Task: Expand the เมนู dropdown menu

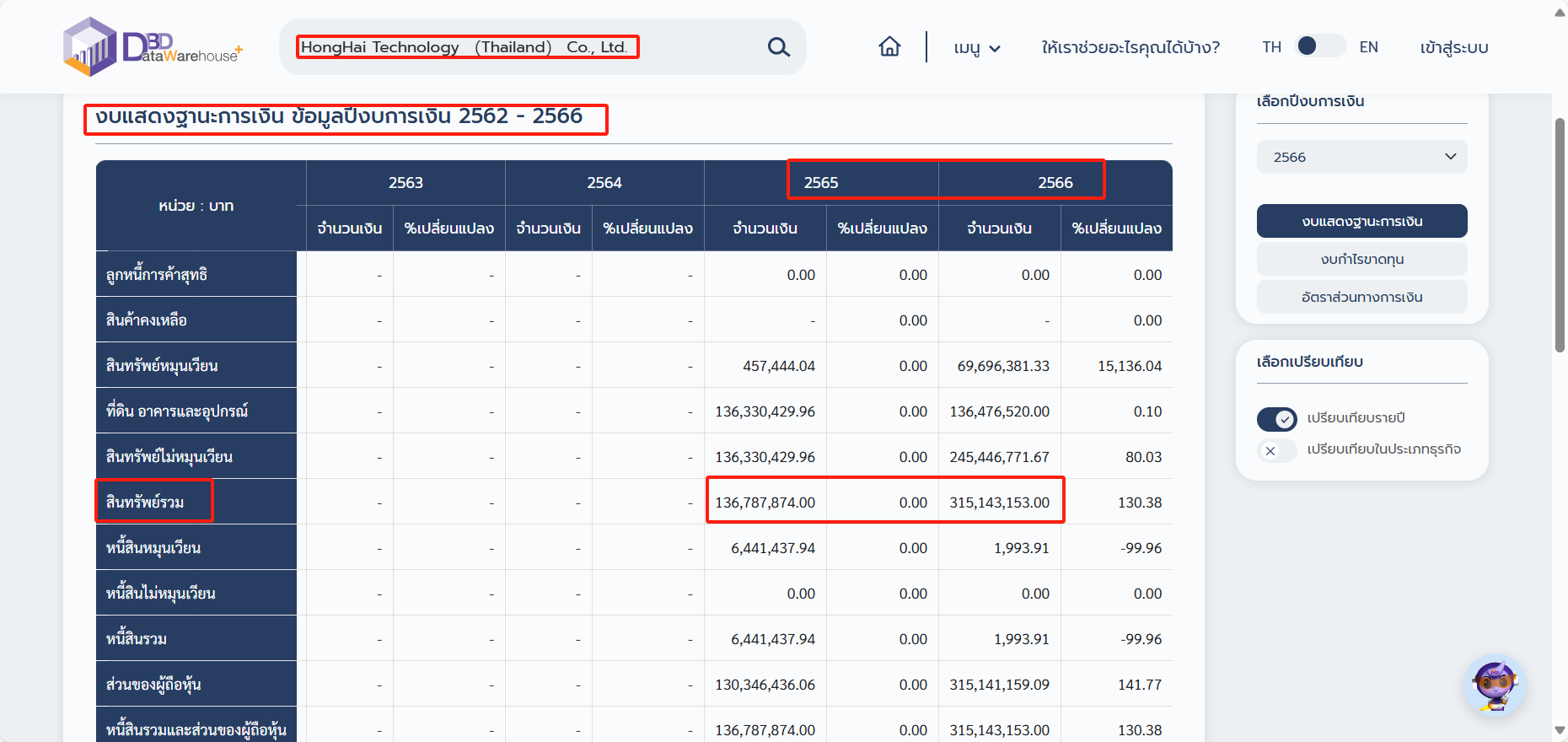Action: (x=977, y=48)
